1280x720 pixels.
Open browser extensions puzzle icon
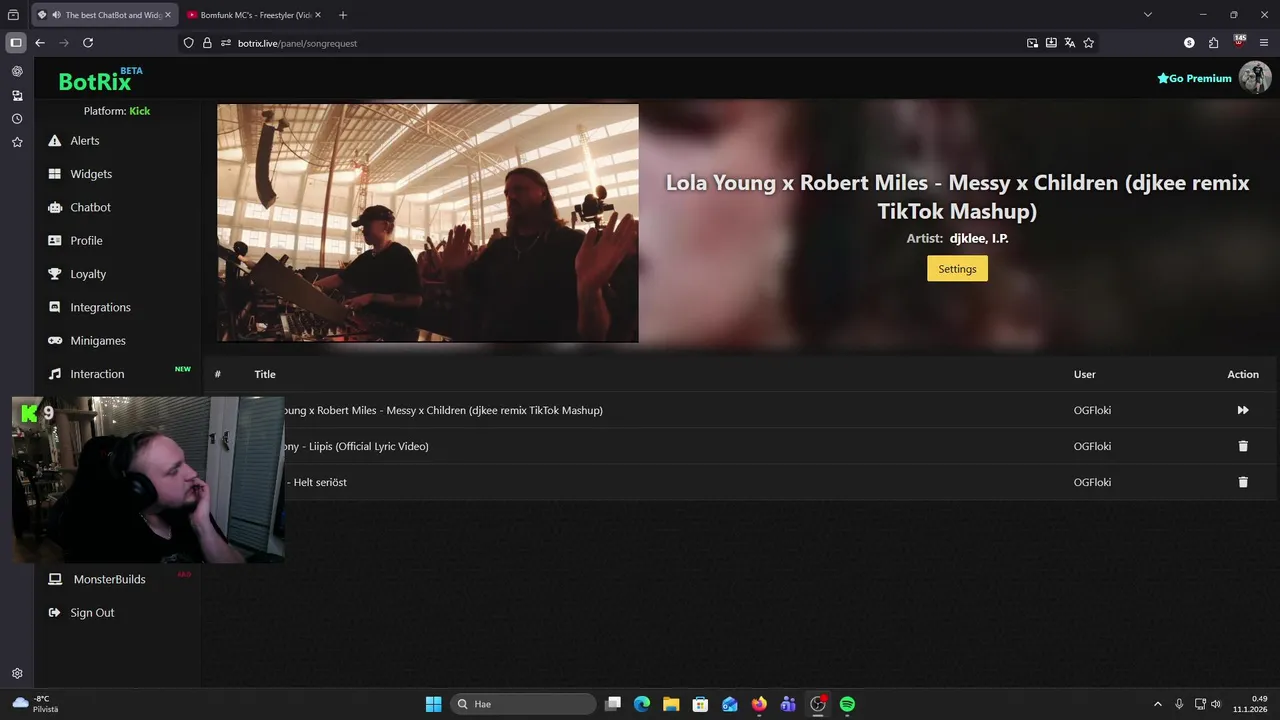[x=1214, y=43]
